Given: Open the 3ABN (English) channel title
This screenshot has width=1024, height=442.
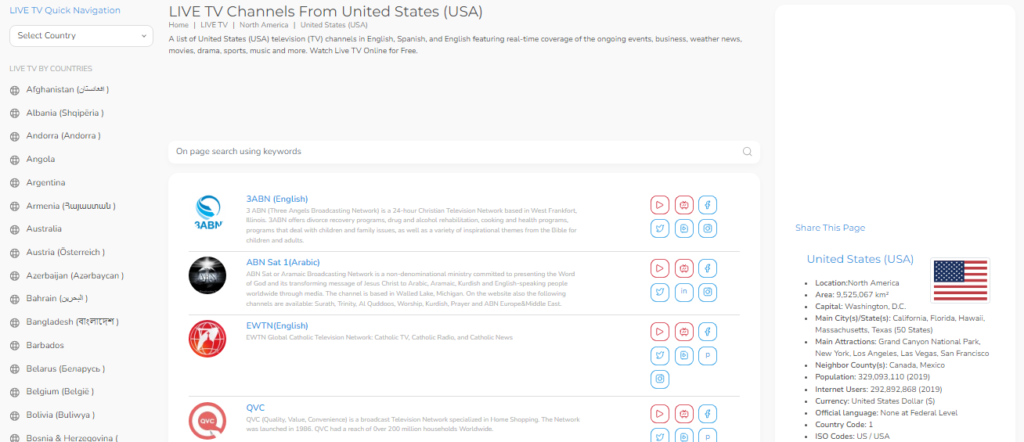Looking at the screenshot, I should [277, 198].
